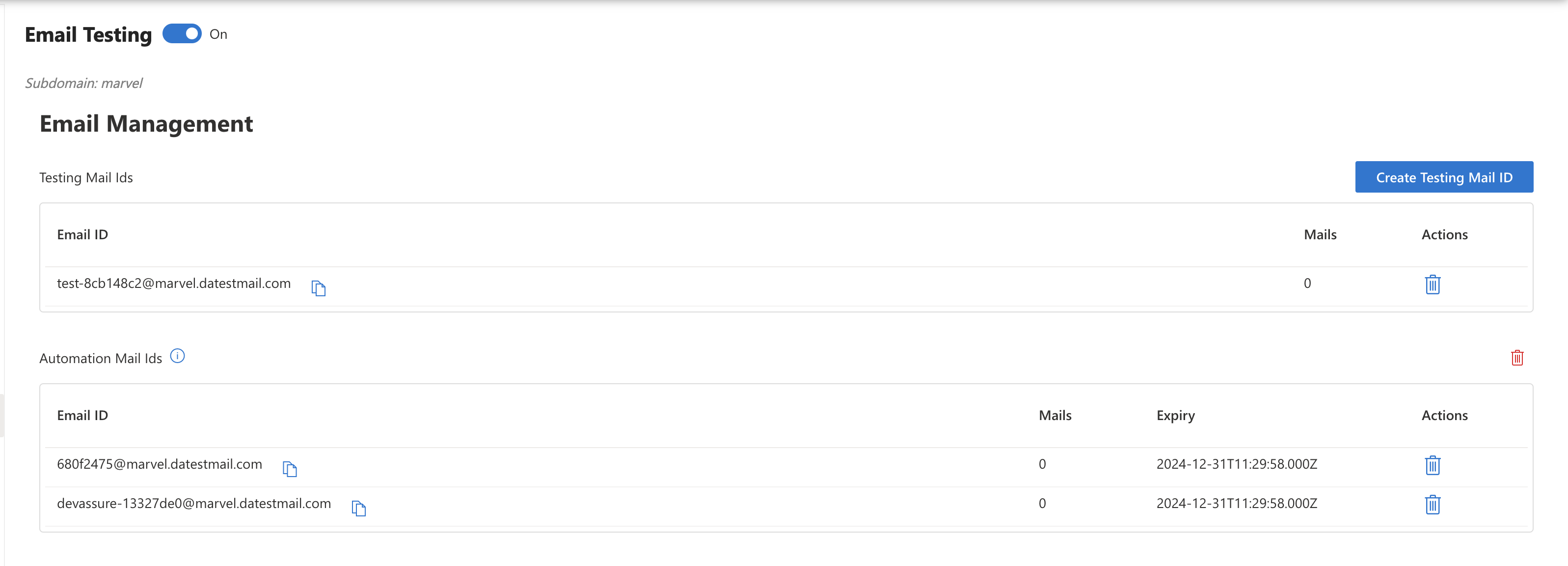The image size is (1568, 566).
Task: Delete all automation mail IDs
Action: 1517,358
